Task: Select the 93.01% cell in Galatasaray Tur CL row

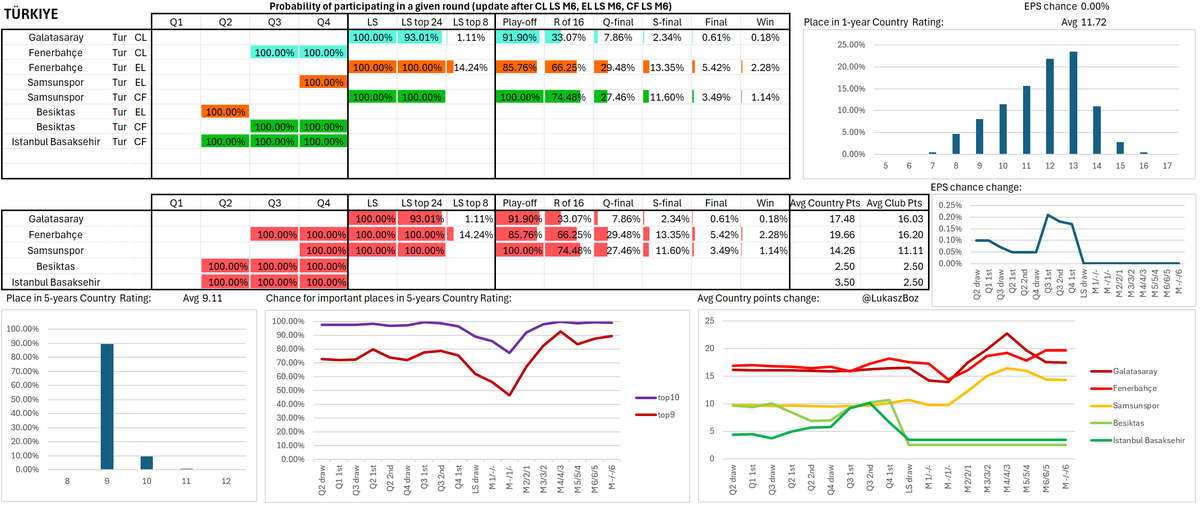Action: point(422,37)
